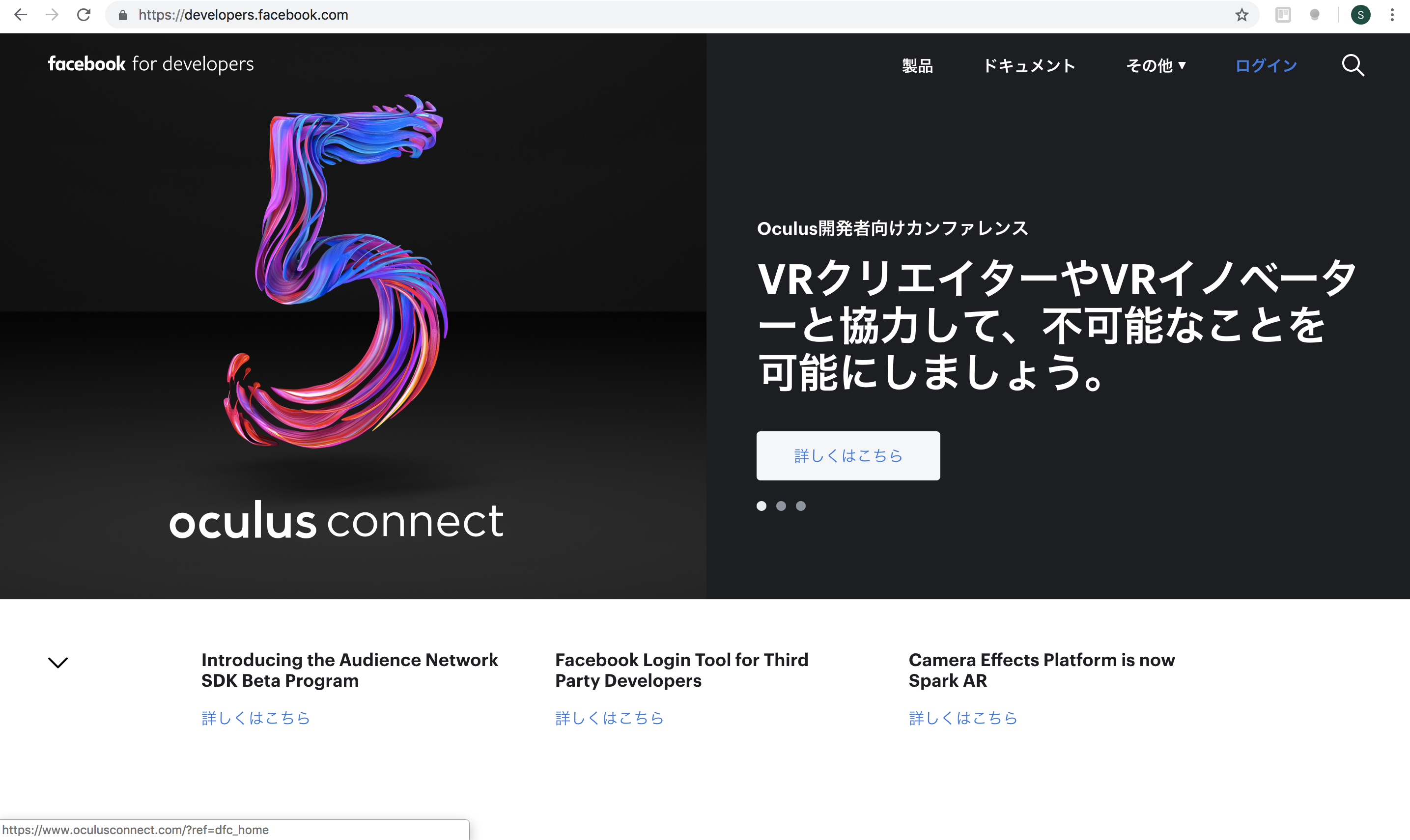Click the facebook for developers logo
This screenshot has height=840, width=1410.
(150, 64)
